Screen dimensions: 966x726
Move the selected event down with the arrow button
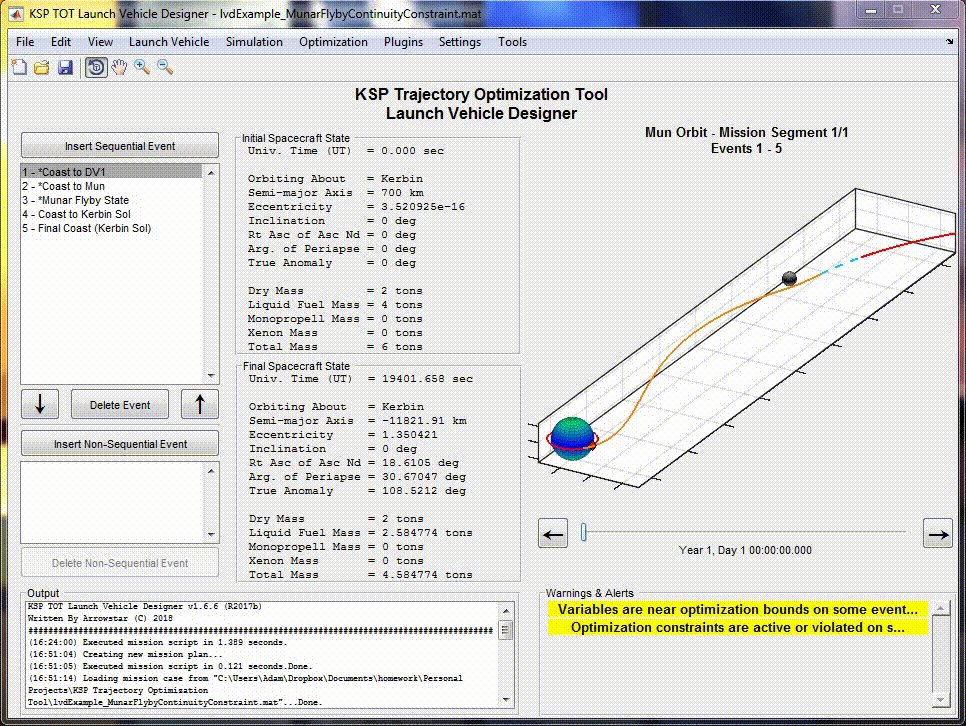pos(40,404)
